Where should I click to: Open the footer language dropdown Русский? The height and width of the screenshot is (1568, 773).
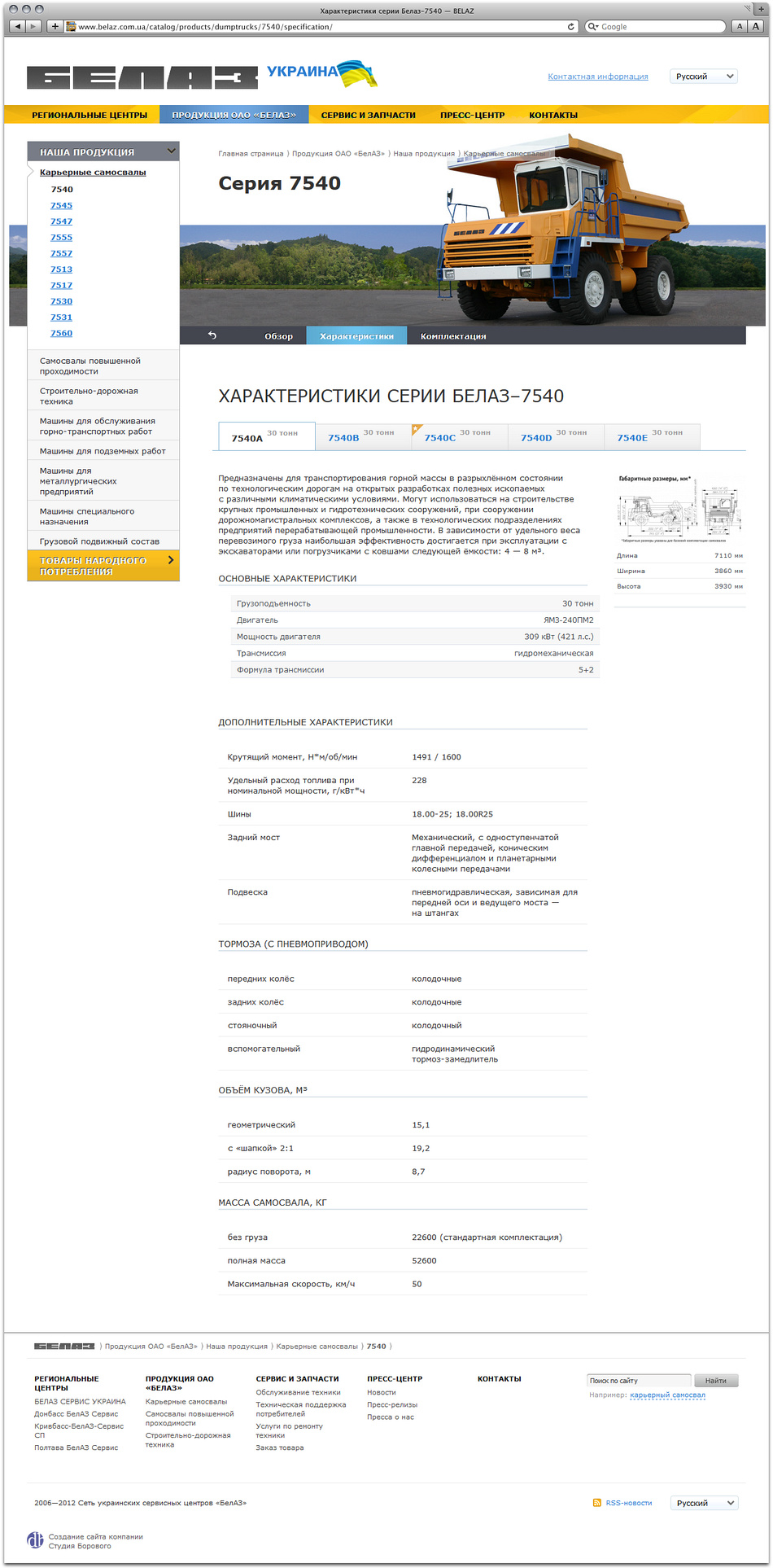(x=704, y=1503)
